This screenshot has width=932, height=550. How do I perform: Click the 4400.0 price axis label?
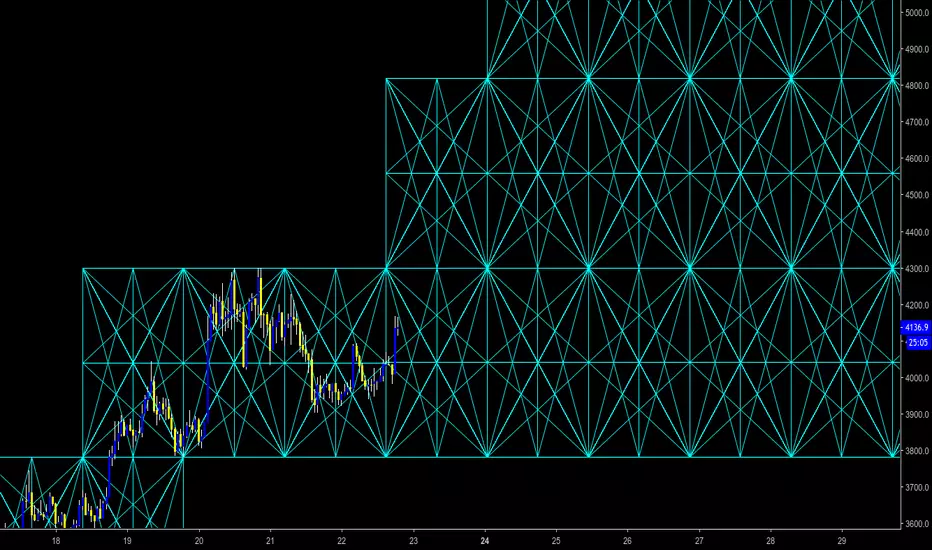(x=918, y=232)
